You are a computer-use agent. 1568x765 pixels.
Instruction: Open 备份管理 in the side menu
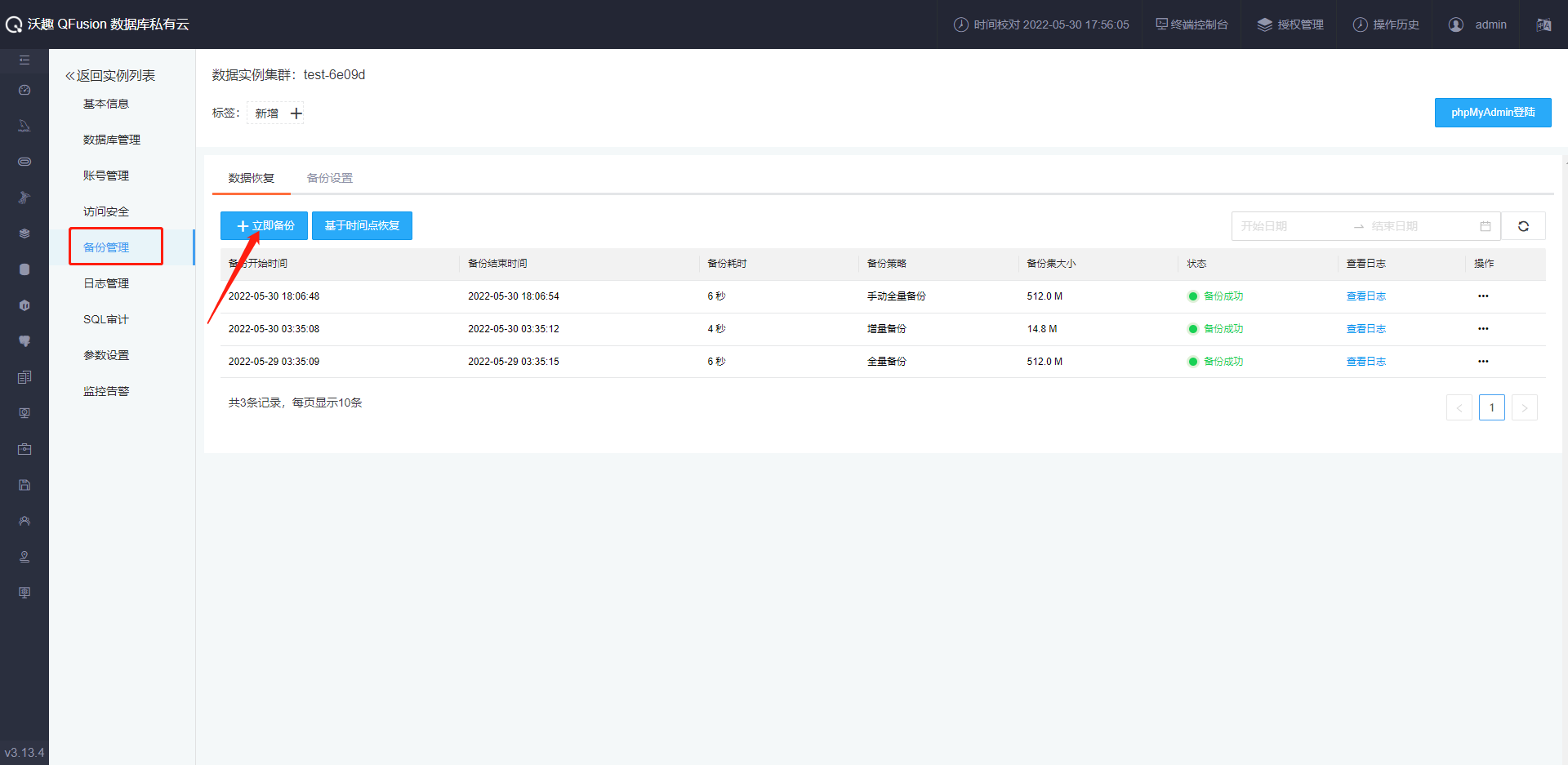click(x=106, y=247)
